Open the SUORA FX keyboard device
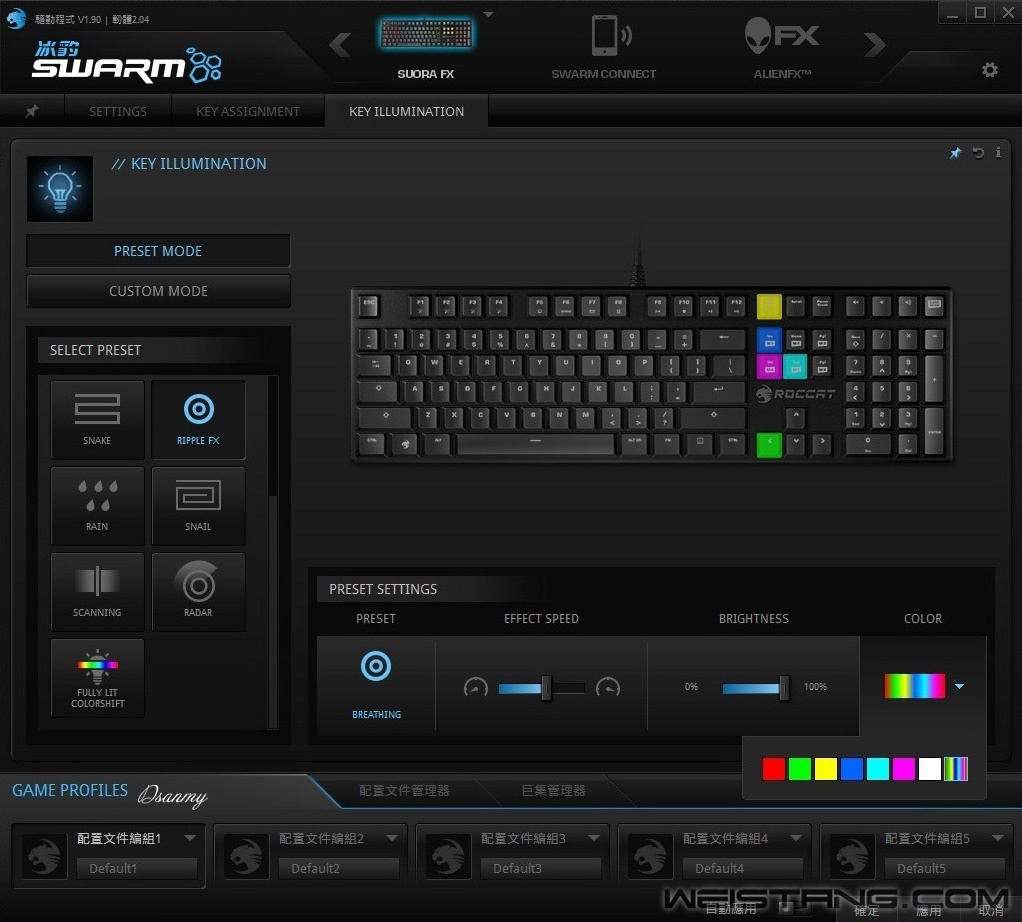This screenshot has height=922, width=1022. (x=426, y=46)
